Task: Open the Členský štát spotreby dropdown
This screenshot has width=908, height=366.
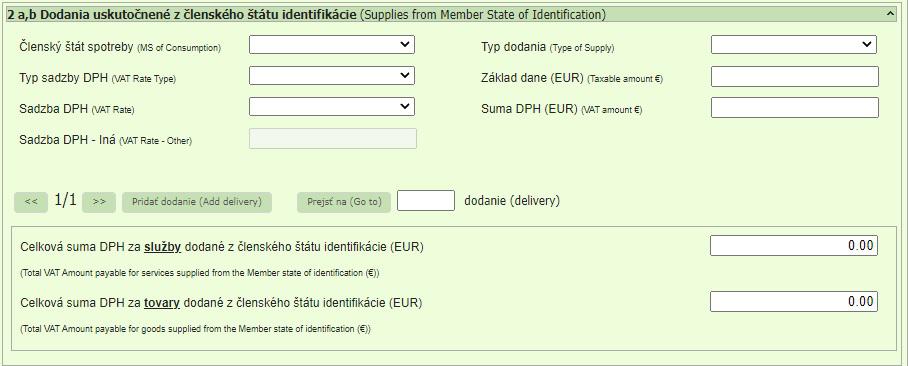Action: (x=332, y=45)
